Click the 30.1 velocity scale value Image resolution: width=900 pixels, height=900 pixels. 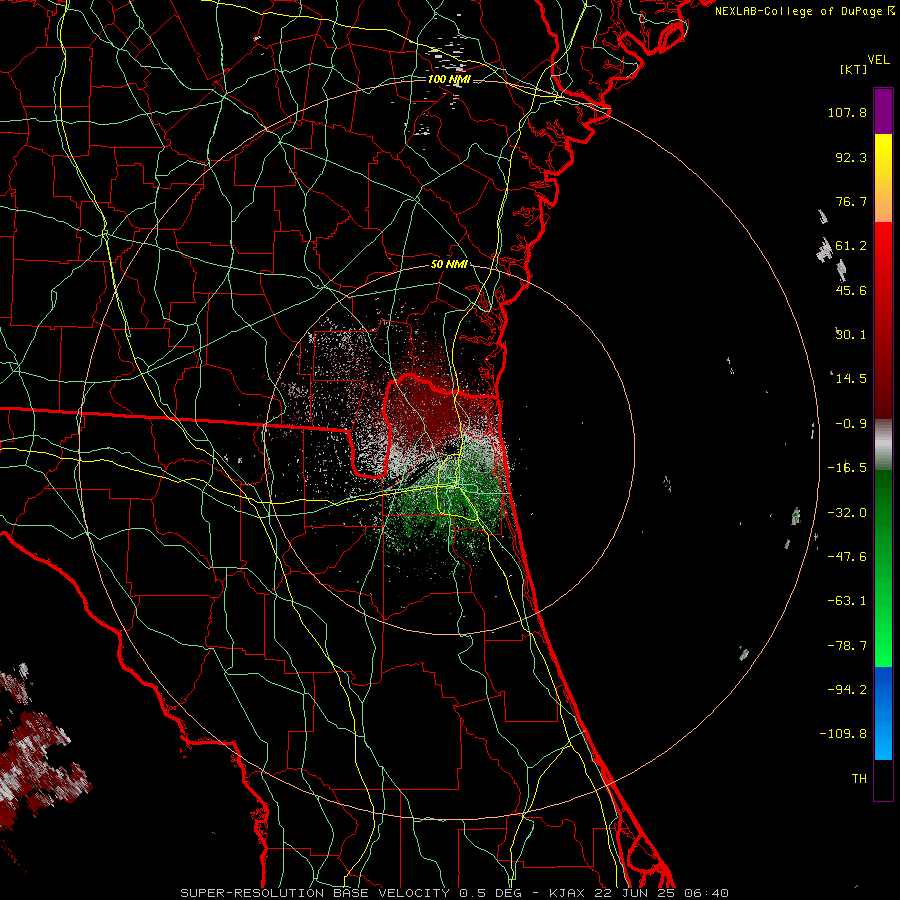pos(851,335)
